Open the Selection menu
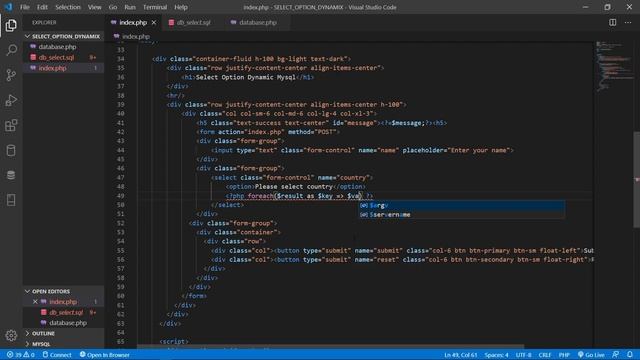Viewport: 640px width, 360px height. tap(68, 7)
